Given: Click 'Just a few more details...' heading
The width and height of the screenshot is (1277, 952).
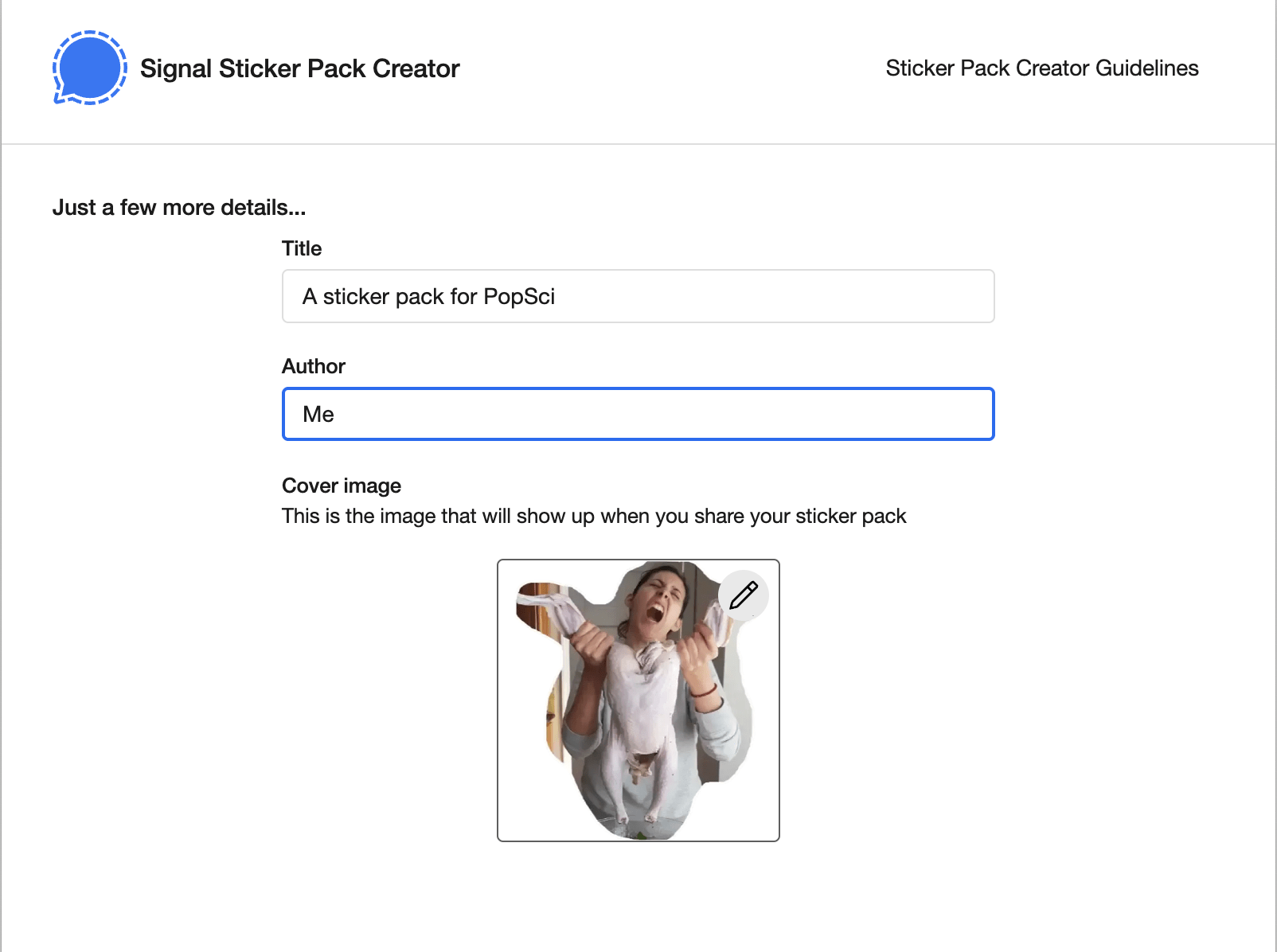Looking at the screenshot, I should 179,207.
